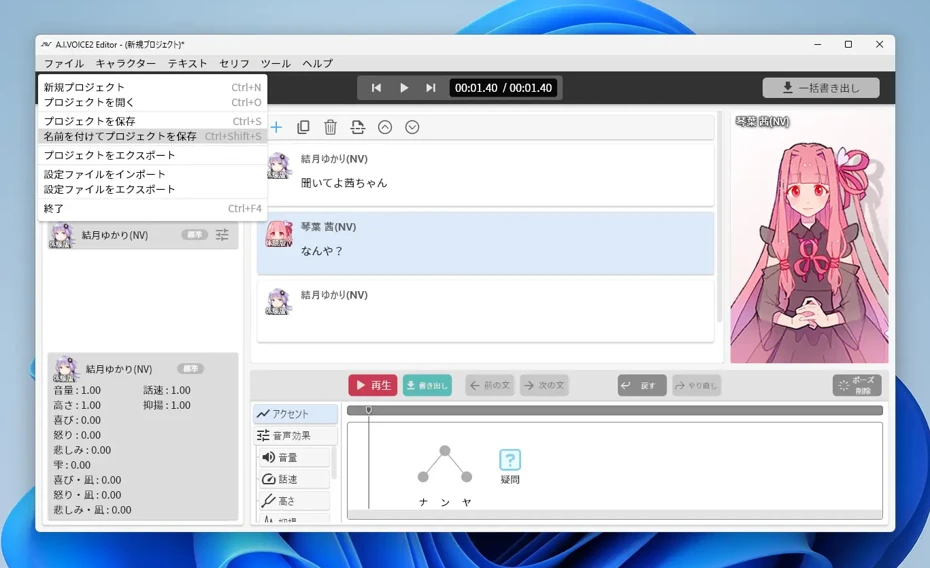Click the 話速 : 1.00 value

(x=167, y=390)
